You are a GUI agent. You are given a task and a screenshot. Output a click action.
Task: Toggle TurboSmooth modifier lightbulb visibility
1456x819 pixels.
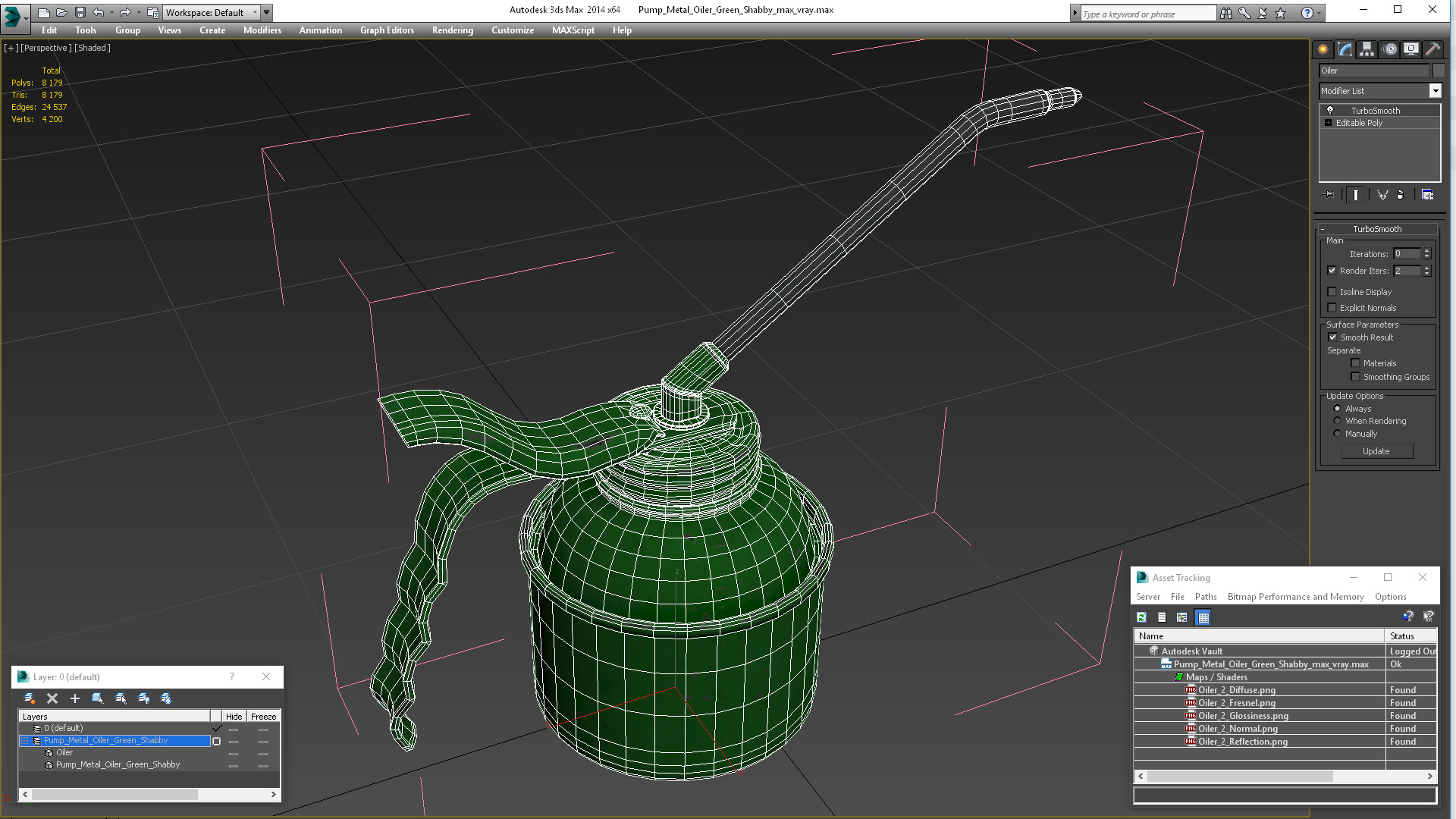1329,111
